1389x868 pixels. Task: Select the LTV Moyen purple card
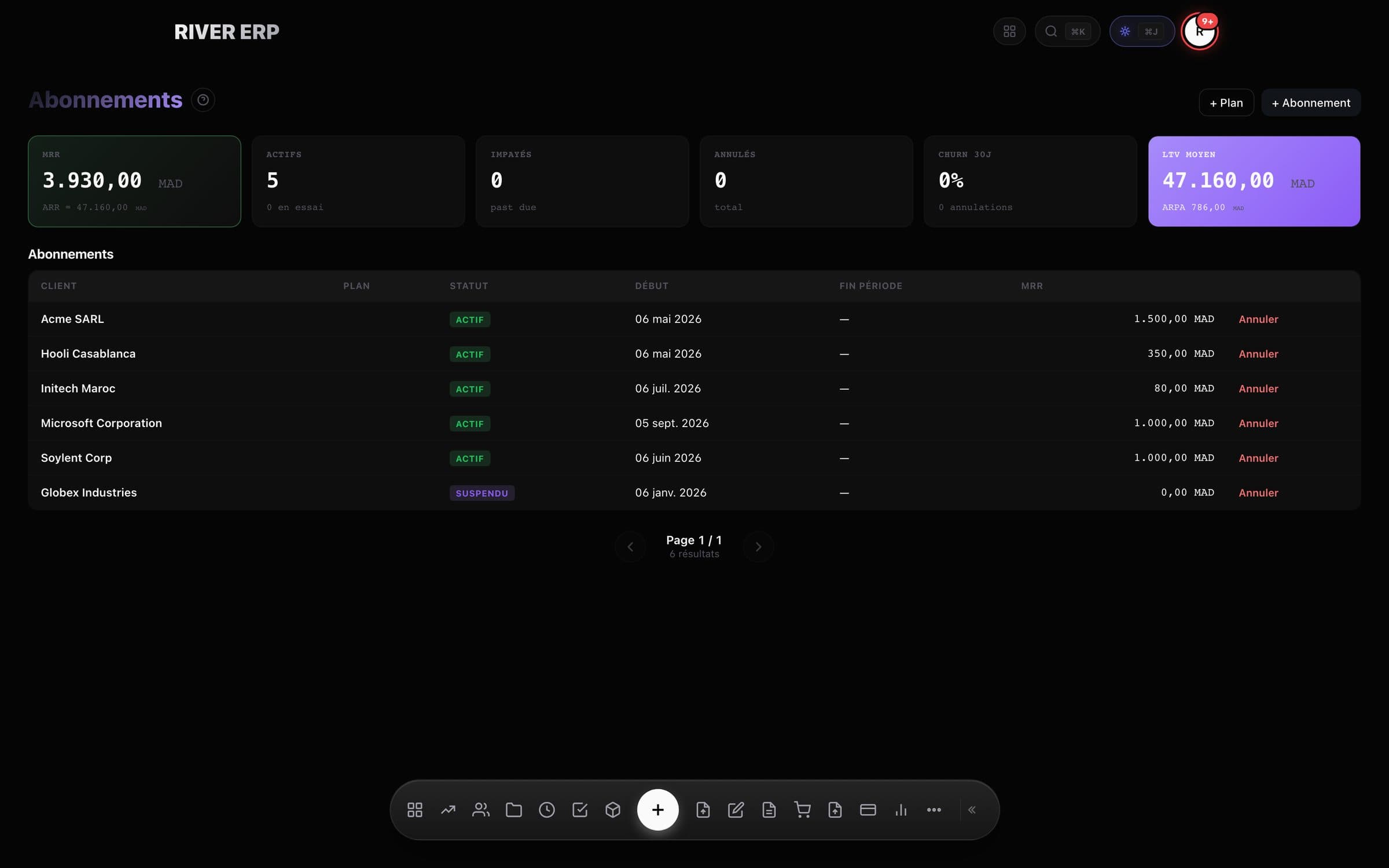[x=1254, y=181]
